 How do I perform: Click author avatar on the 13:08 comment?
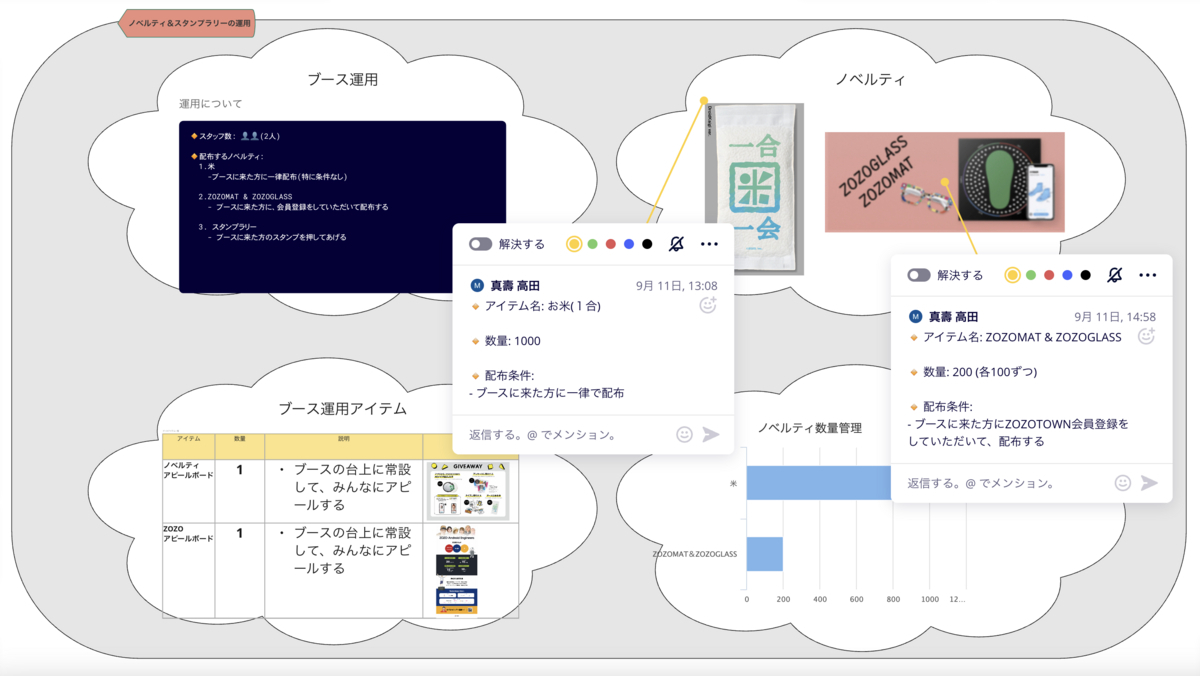(x=477, y=285)
